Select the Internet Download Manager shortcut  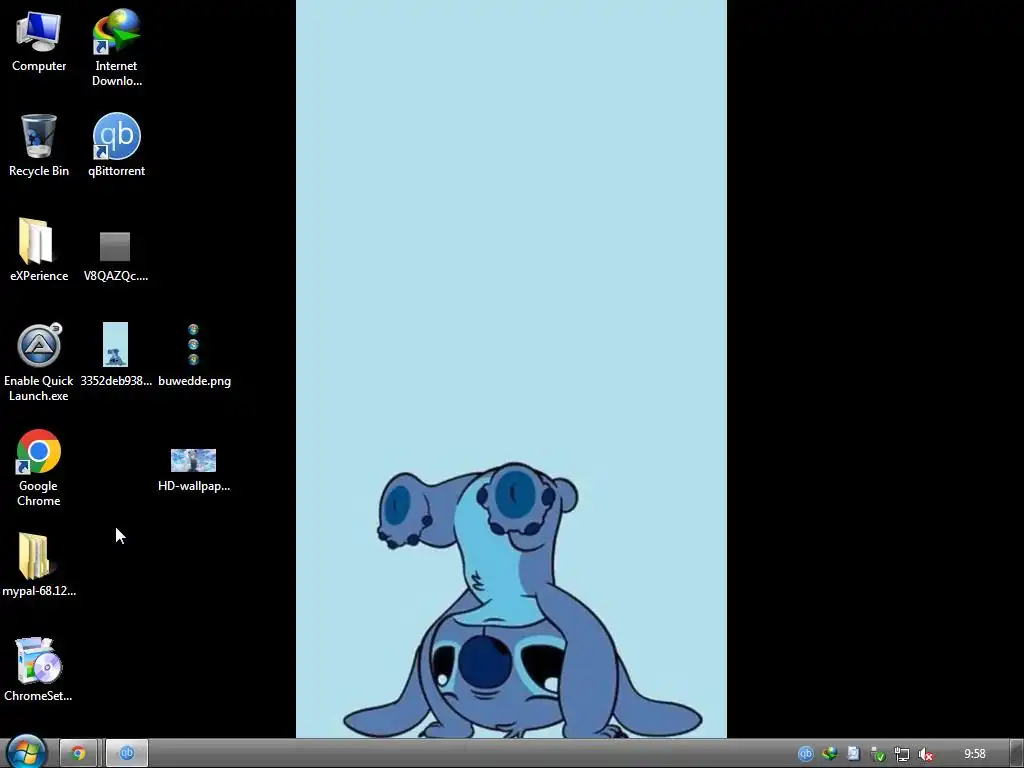click(x=116, y=47)
